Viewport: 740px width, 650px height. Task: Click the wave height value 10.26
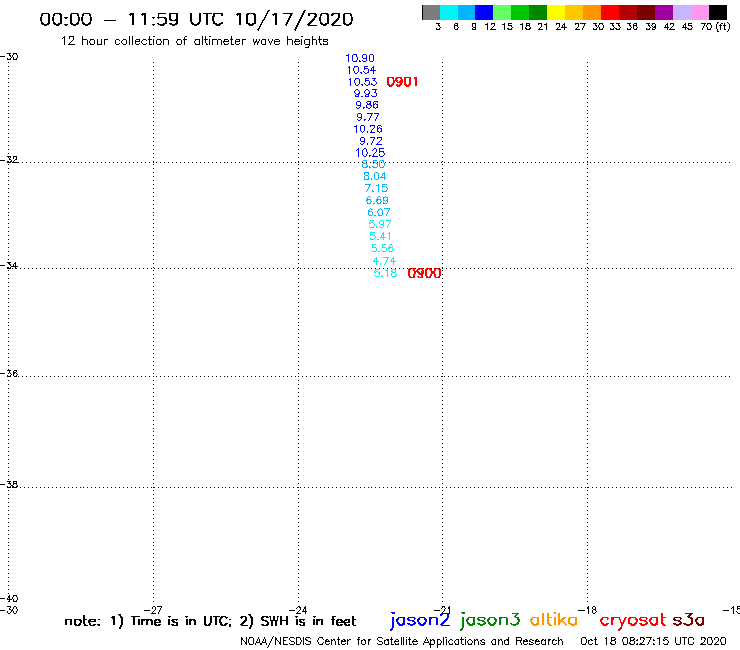click(368, 129)
